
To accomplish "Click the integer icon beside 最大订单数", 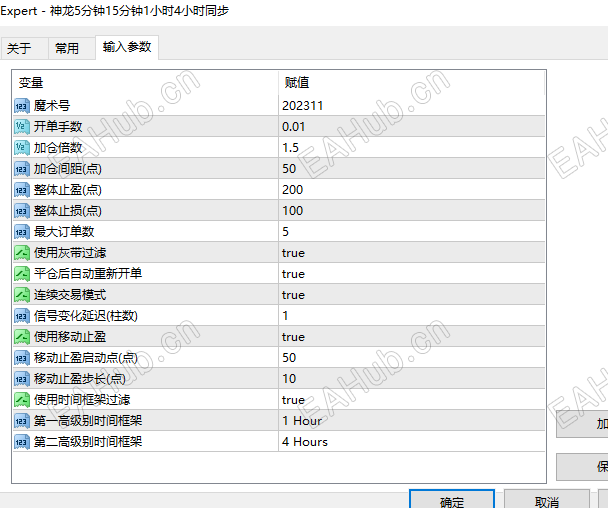I will click(22, 232).
